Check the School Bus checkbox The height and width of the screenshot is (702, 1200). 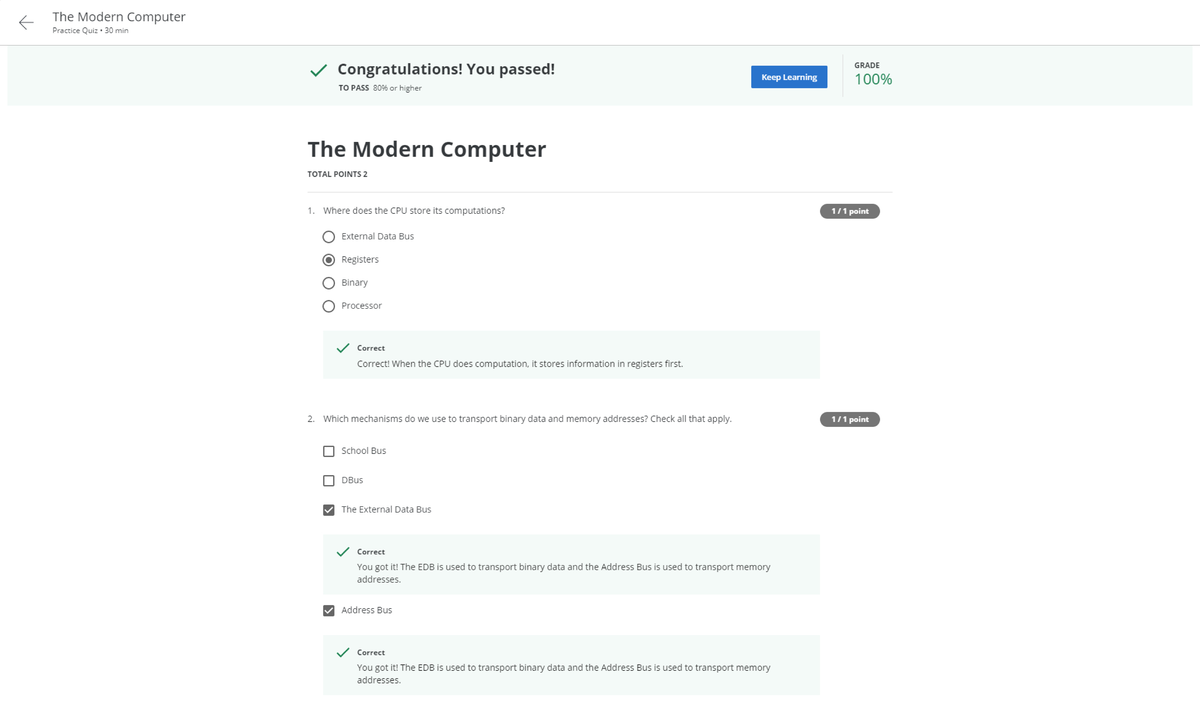tap(328, 451)
